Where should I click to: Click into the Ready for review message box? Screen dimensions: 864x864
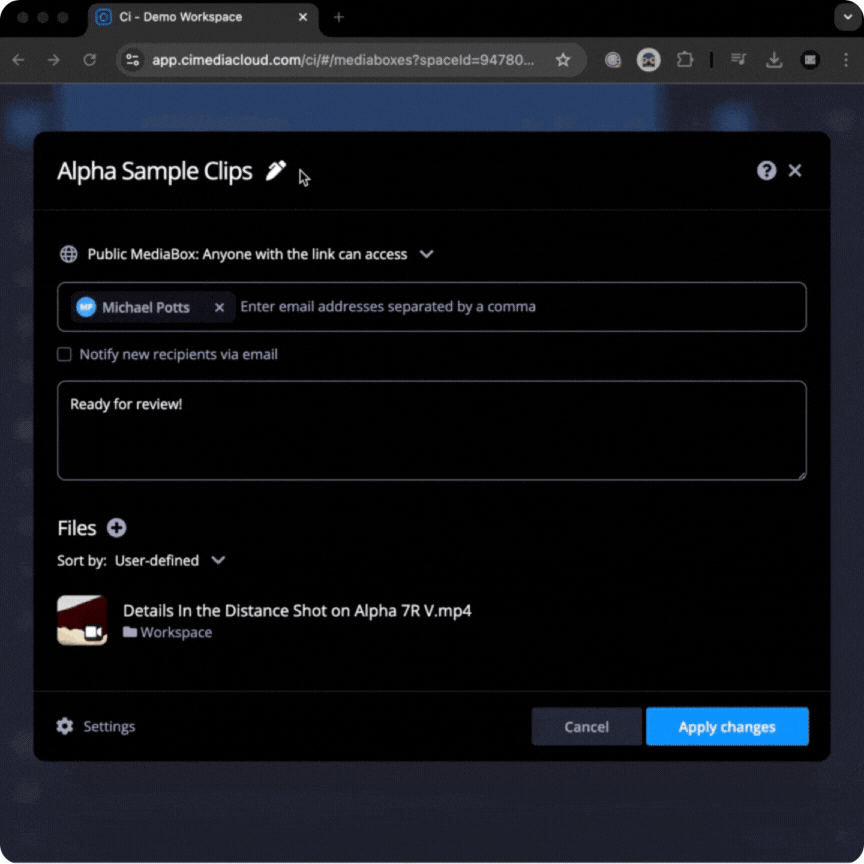pos(431,430)
